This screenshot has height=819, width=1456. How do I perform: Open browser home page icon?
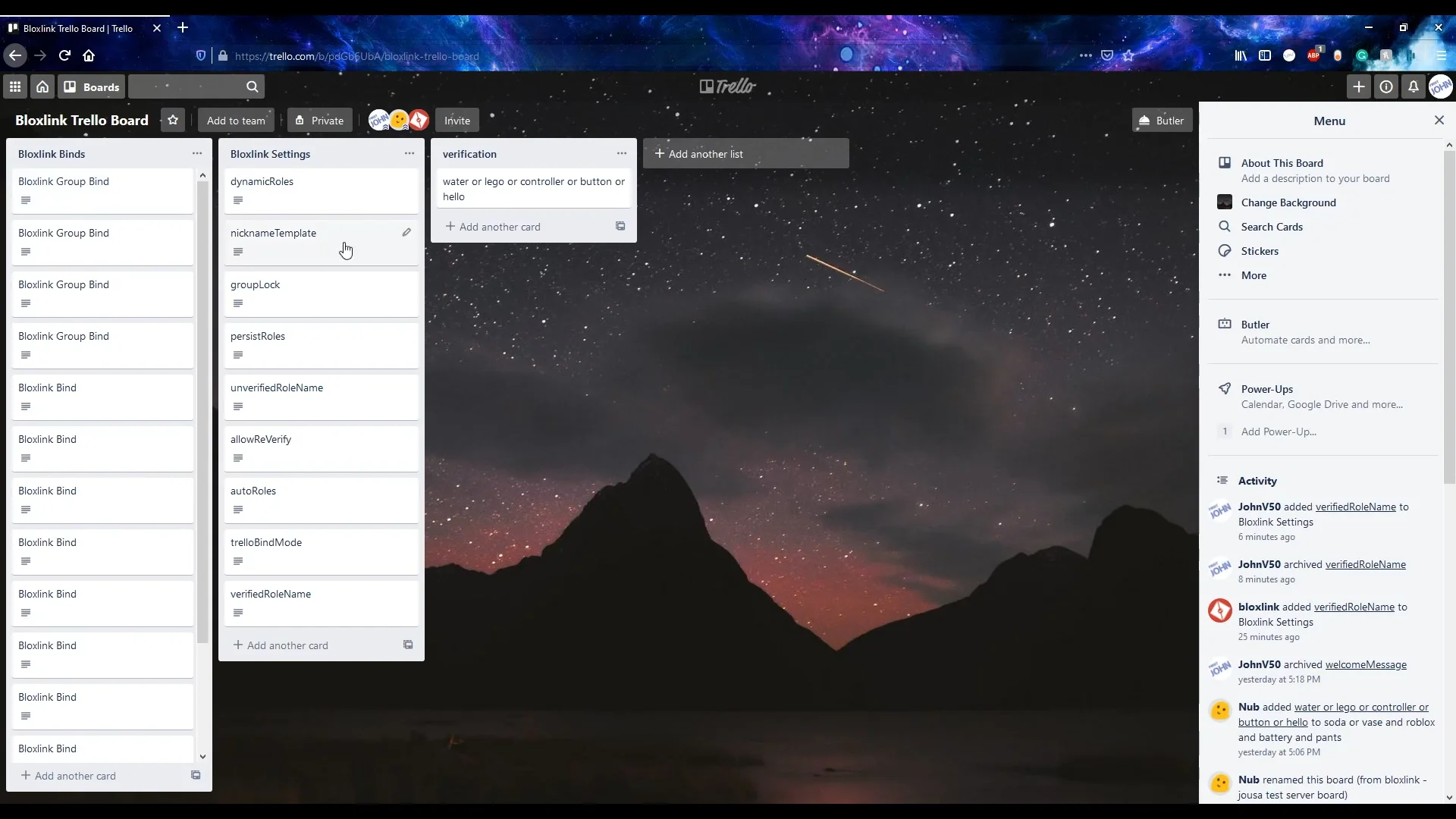point(89,55)
